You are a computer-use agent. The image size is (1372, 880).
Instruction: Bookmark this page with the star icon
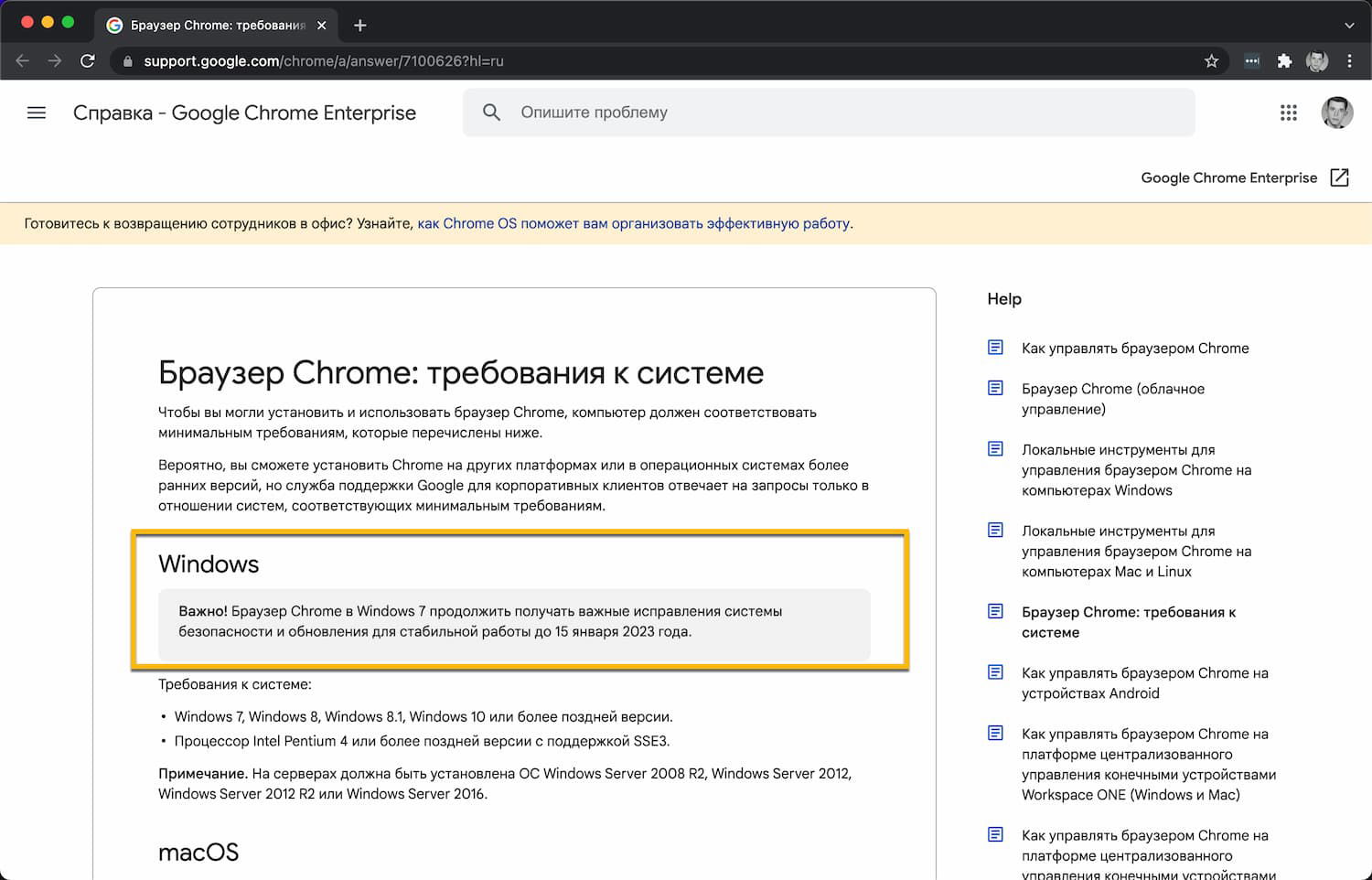[1211, 61]
